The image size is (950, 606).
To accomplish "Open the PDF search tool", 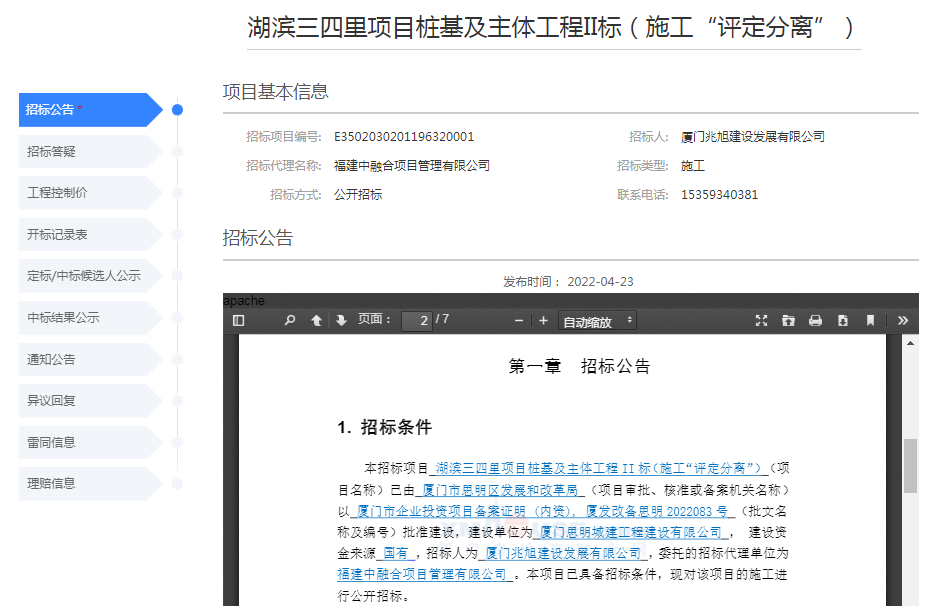I will click(290, 320).
